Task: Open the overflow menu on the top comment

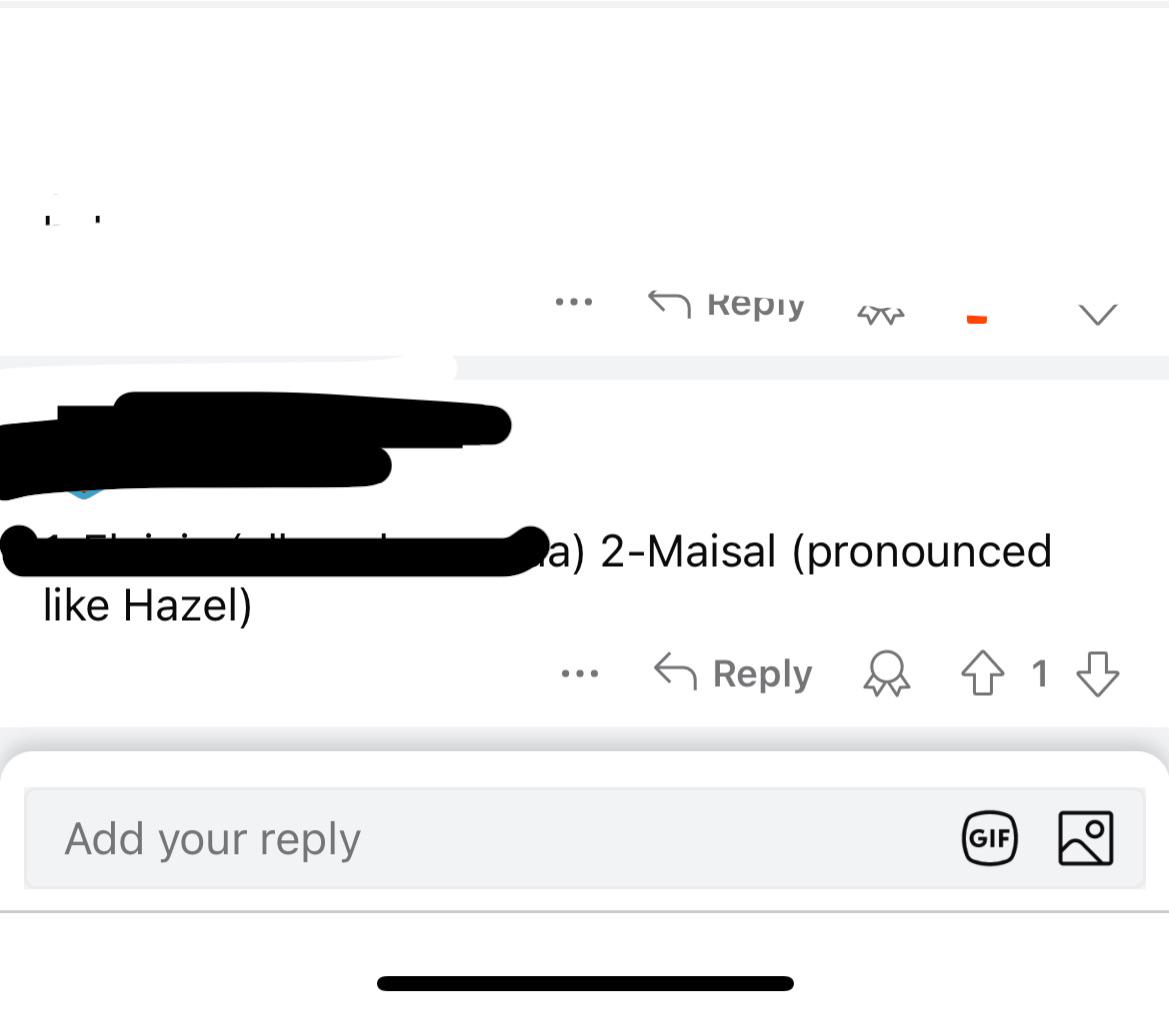Action: (573, 303)
